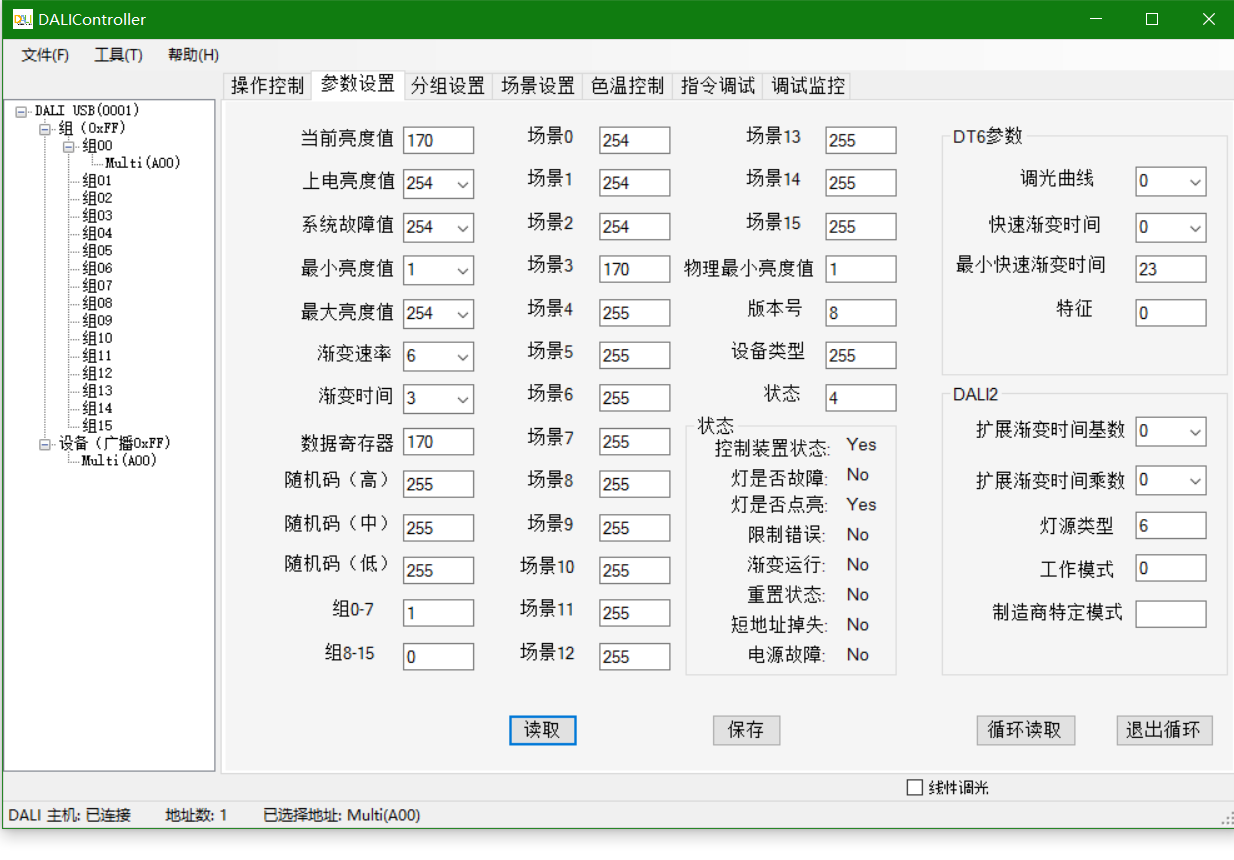Open the 文件(F) menu

click(45, 55)
